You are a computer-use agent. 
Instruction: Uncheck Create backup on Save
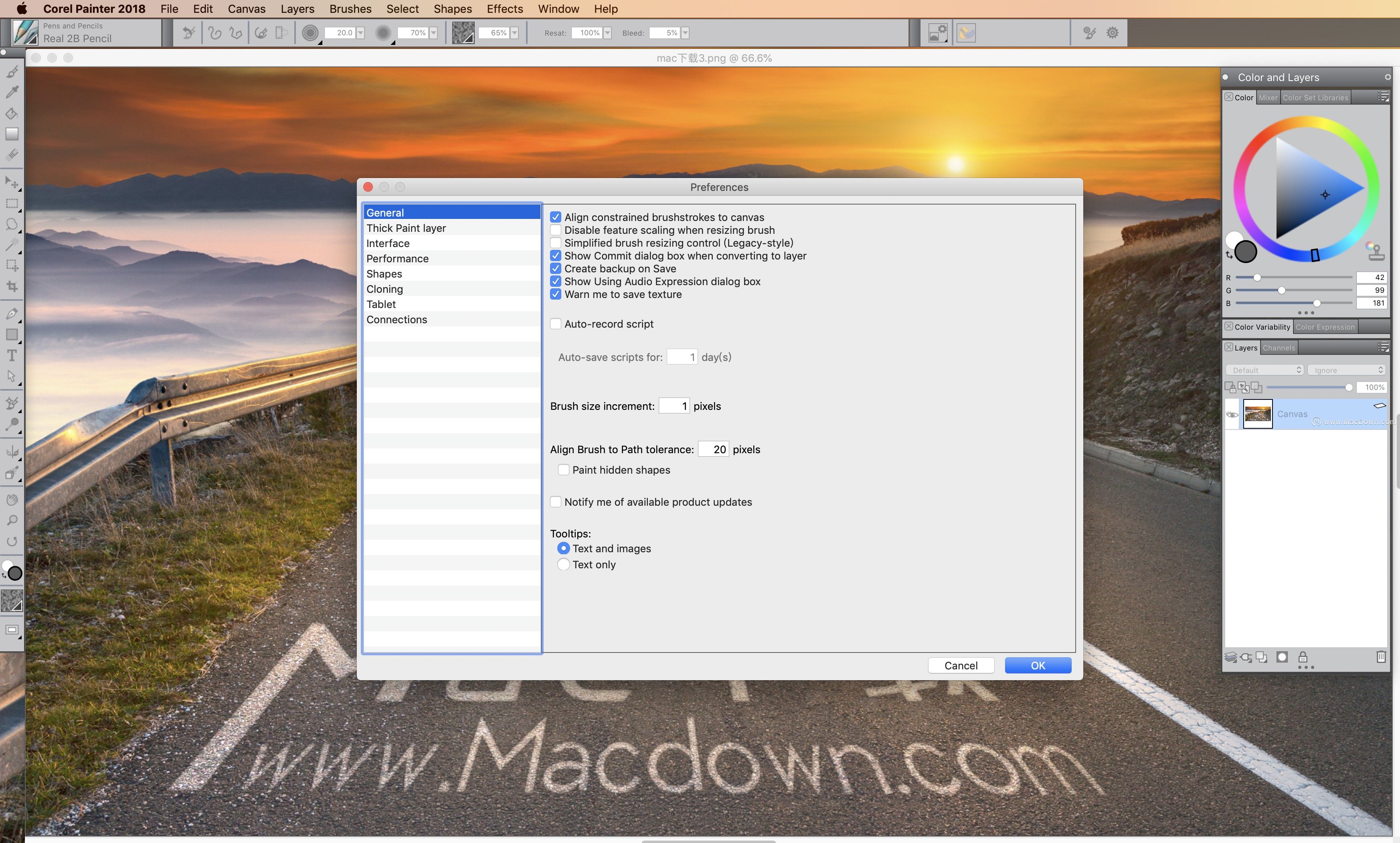click(556, 269)
